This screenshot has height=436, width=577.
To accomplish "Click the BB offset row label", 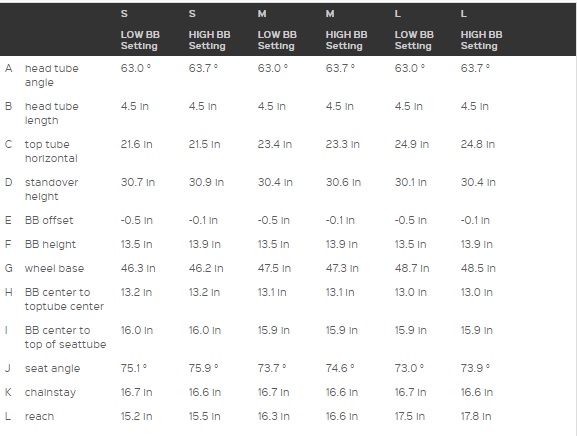I will [49, 220].
